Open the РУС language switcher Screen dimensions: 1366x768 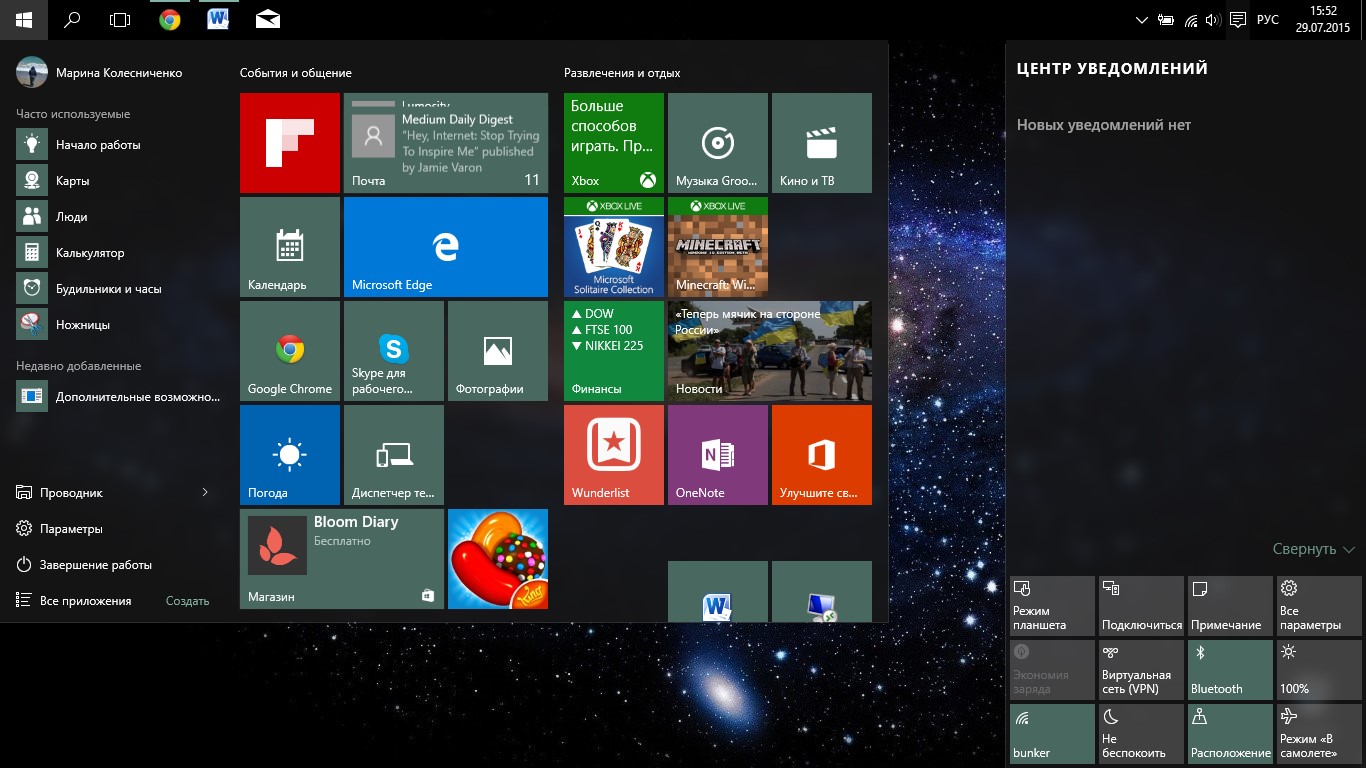click(1268, 19)
